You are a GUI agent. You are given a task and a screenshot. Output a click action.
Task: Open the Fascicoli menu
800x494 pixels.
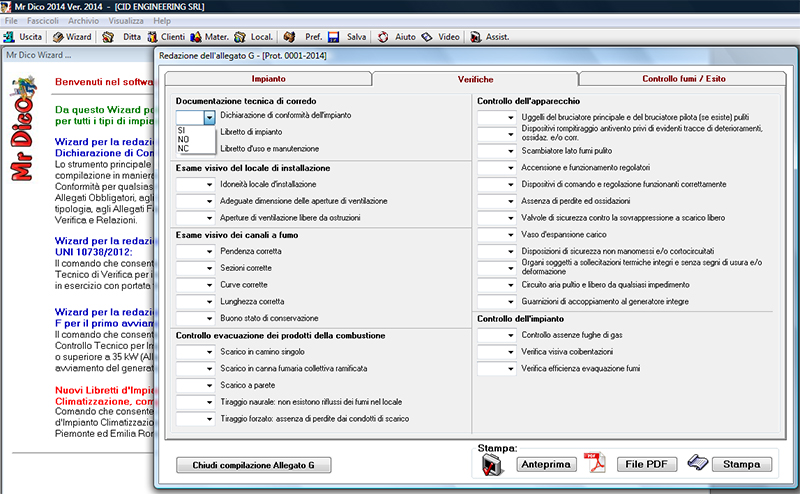(43, 20)
